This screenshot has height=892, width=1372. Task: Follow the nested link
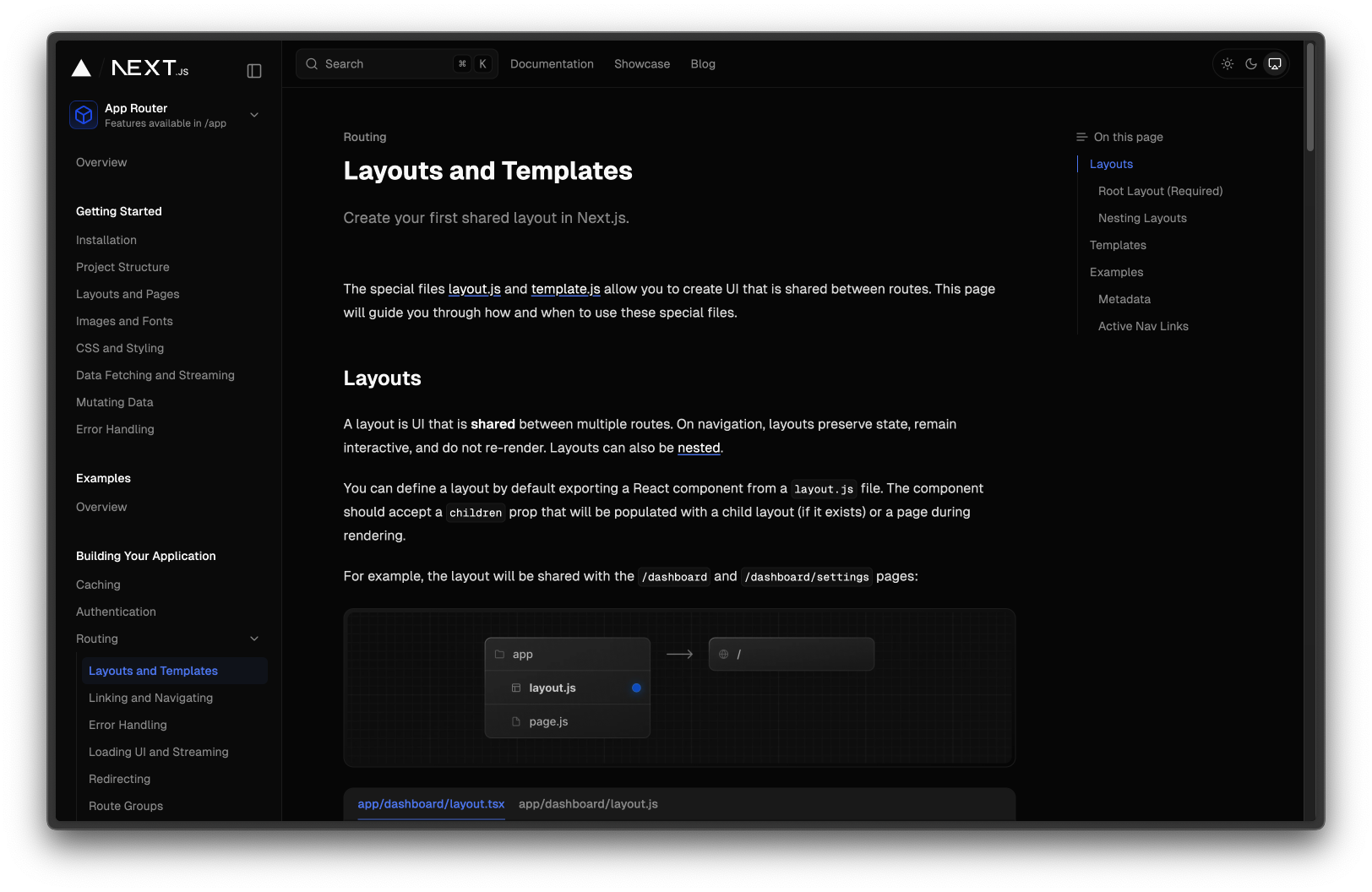coord(699,448)
